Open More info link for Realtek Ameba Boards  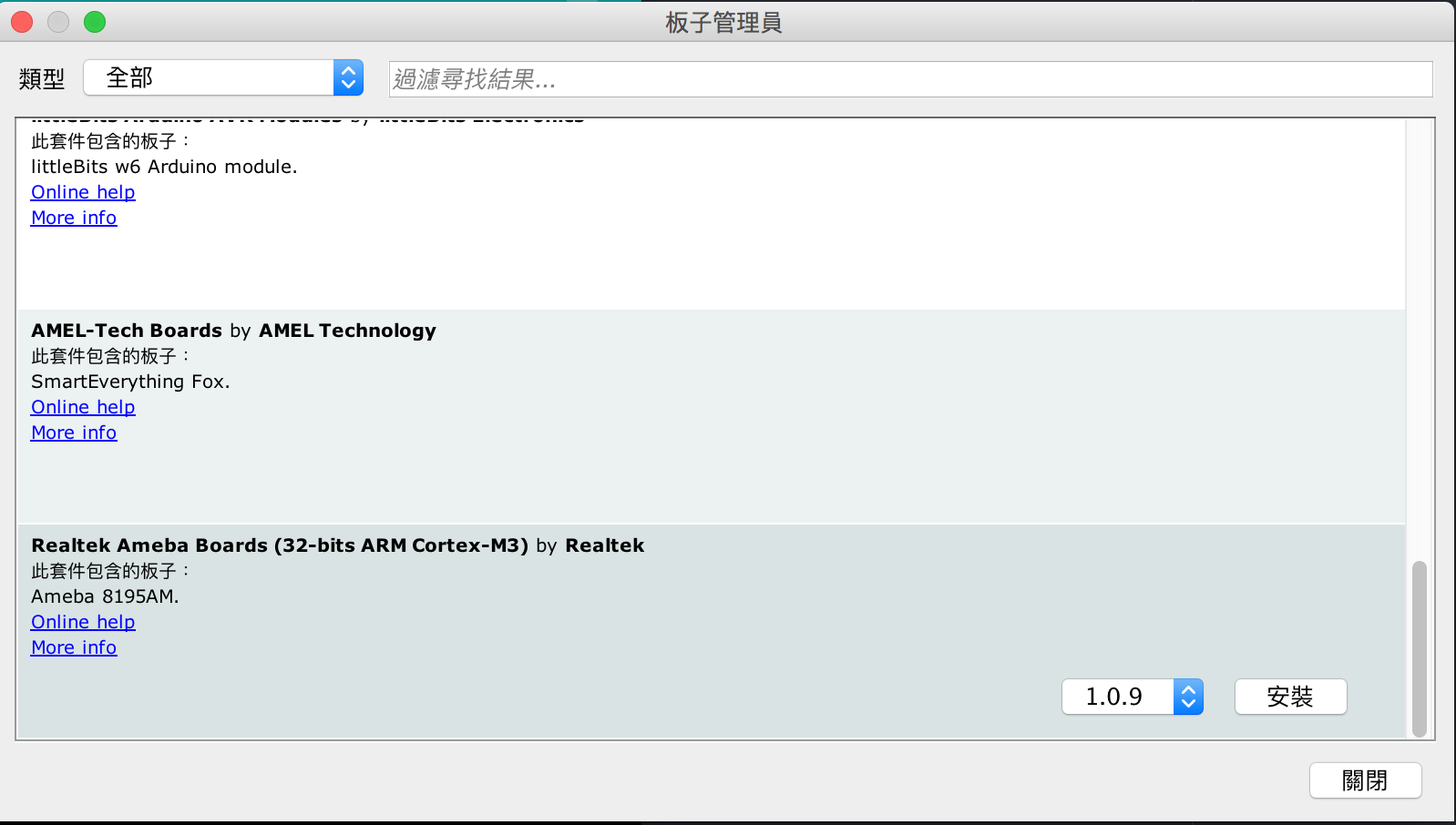[74, 647]
